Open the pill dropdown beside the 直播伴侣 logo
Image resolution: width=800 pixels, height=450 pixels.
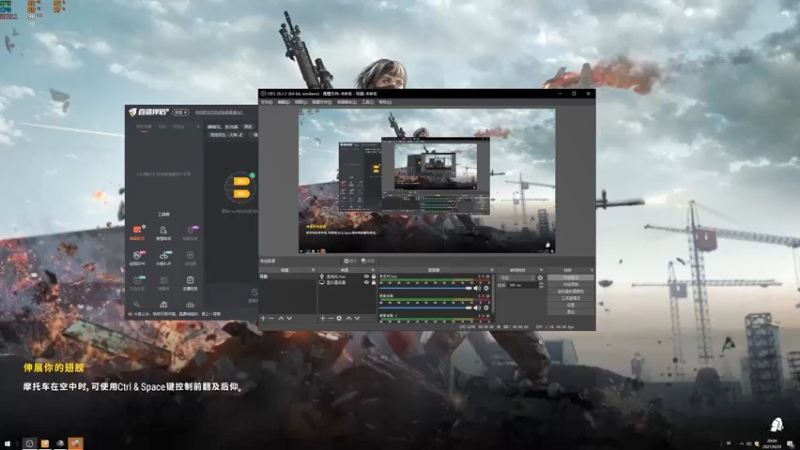181,112
